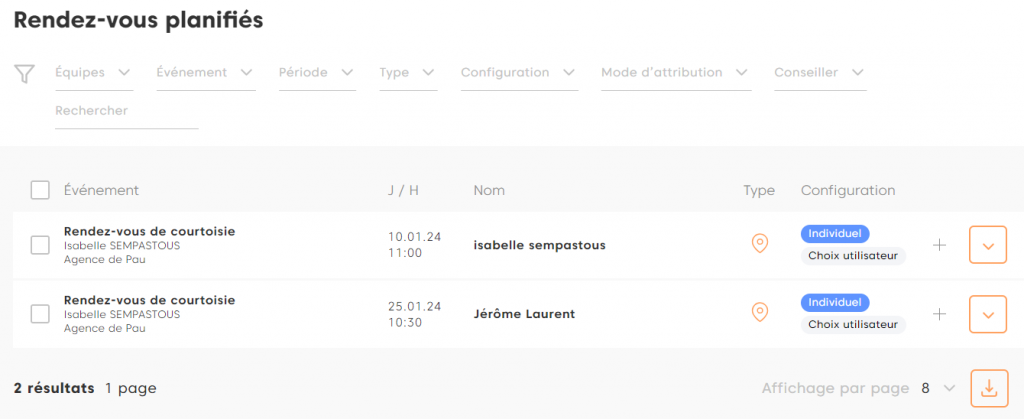Expand the 25.01.24 appointment row details
Image resolution: width=1024 pixels, height=419 pixels.
(x=988, y=314)
